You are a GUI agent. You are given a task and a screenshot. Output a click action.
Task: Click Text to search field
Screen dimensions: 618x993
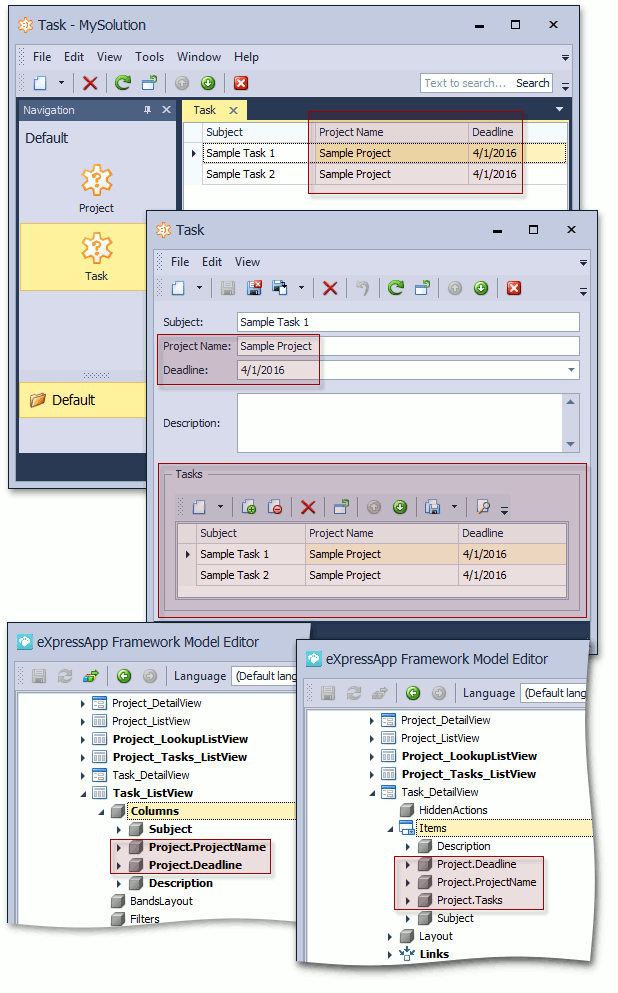pyautogui.click(x=466, y=83)
